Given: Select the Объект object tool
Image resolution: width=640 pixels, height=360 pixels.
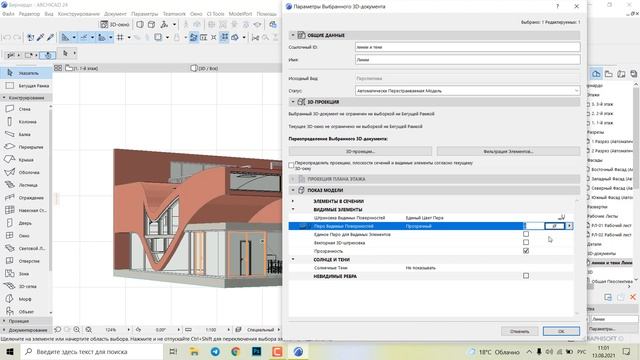Looking at the screenshot, I should pos(24,311).
